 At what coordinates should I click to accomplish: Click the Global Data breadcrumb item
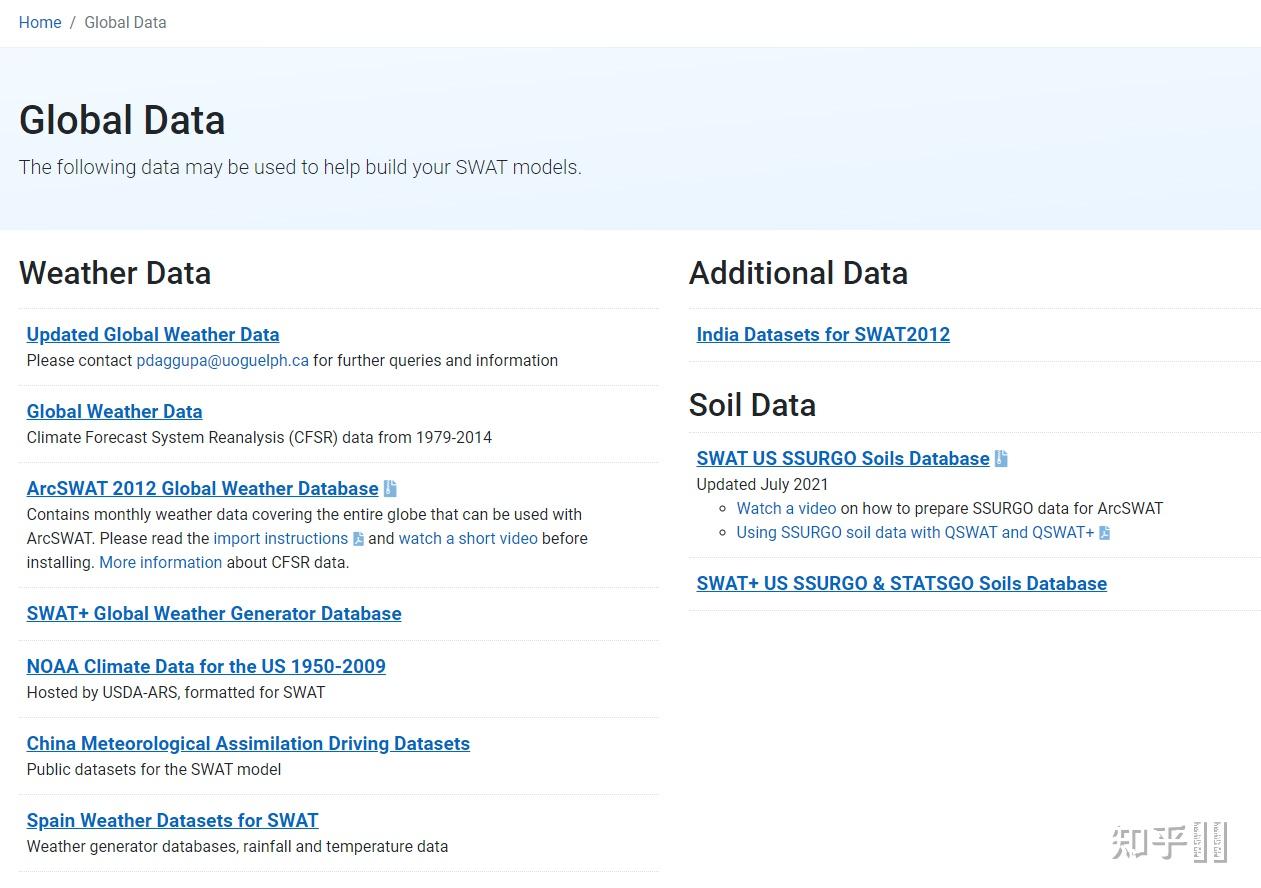coord(125,22)
